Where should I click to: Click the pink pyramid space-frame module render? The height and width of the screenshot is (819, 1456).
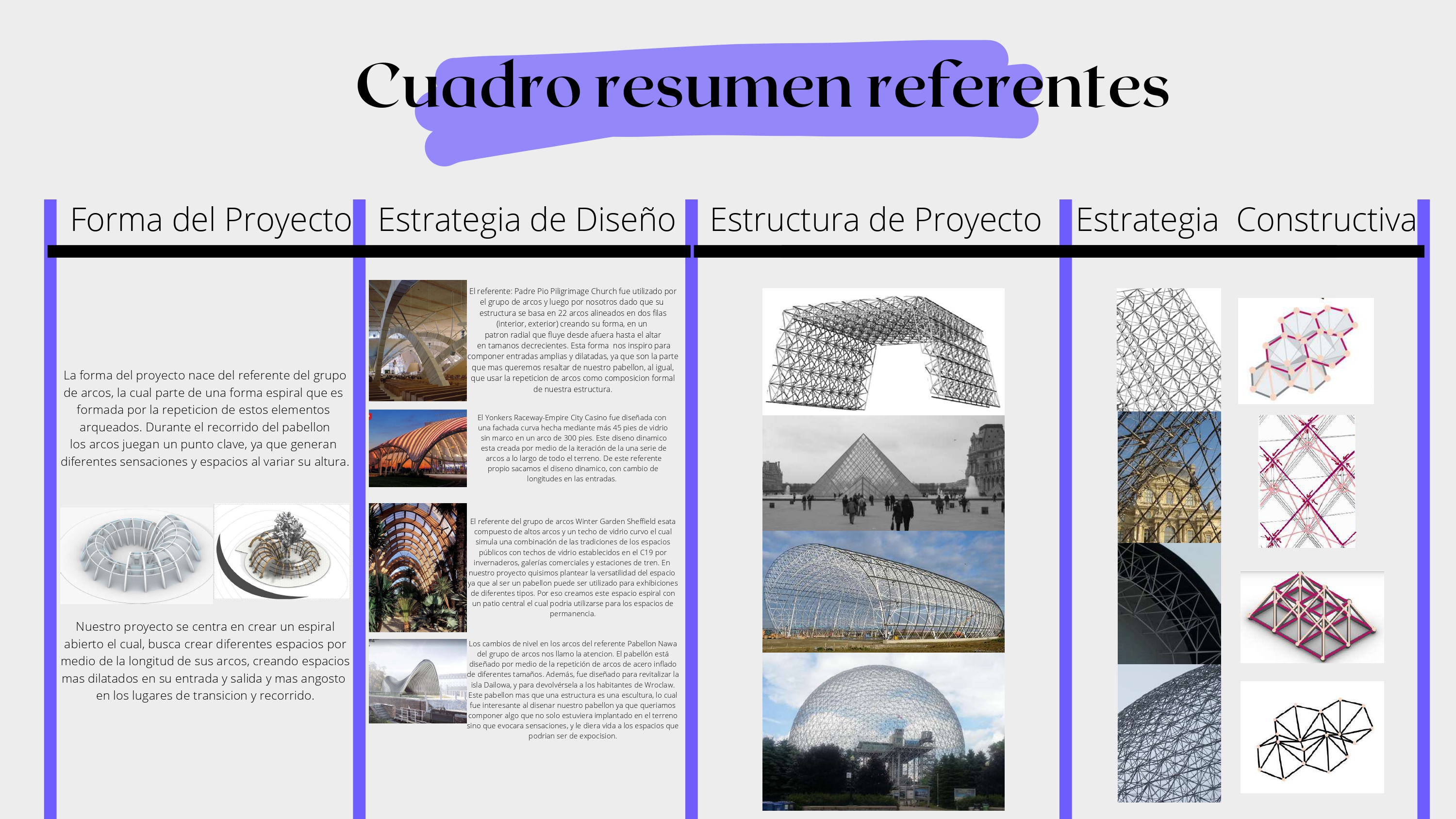(x=1311, y=617)
